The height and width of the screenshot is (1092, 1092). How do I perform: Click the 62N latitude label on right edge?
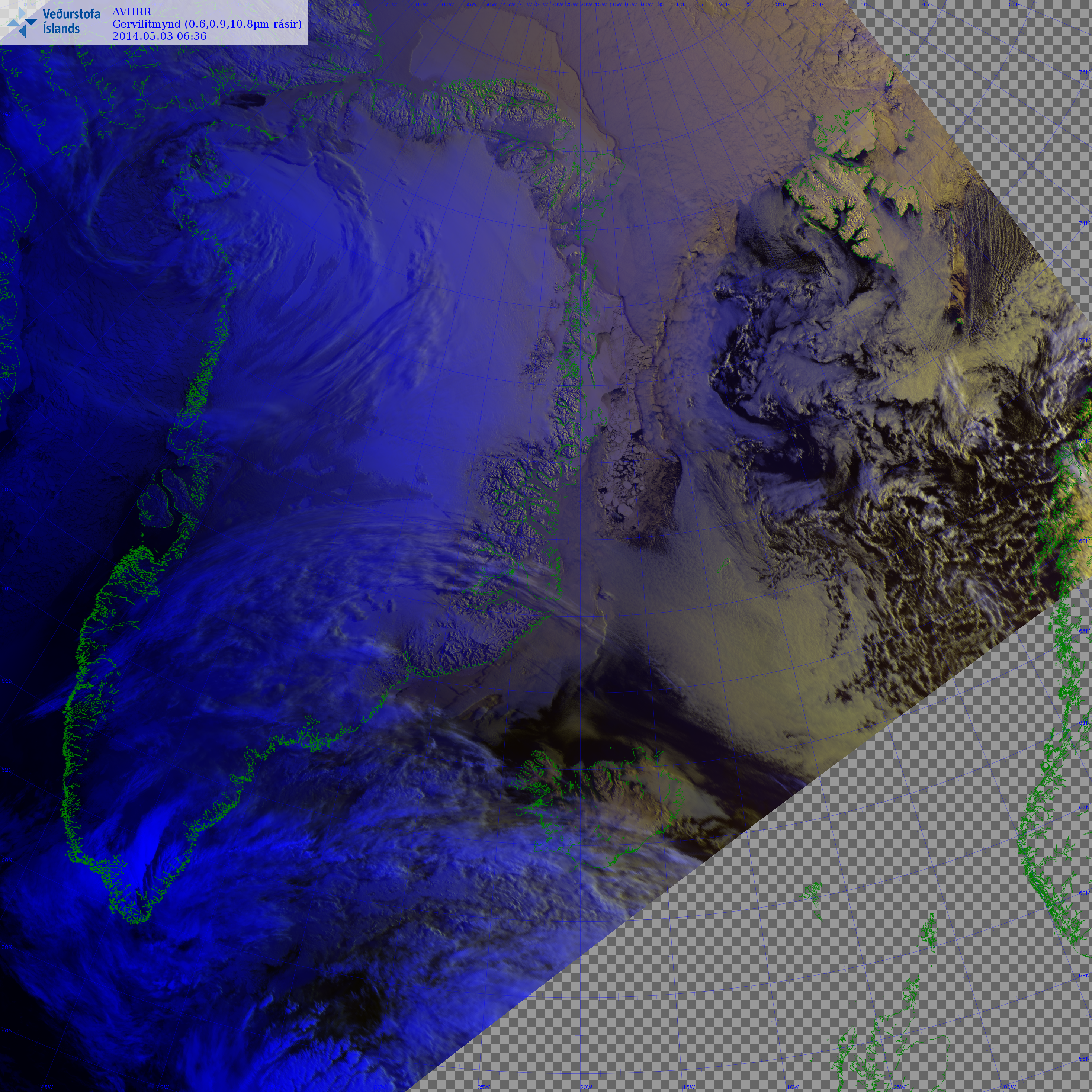point(1084,808)
